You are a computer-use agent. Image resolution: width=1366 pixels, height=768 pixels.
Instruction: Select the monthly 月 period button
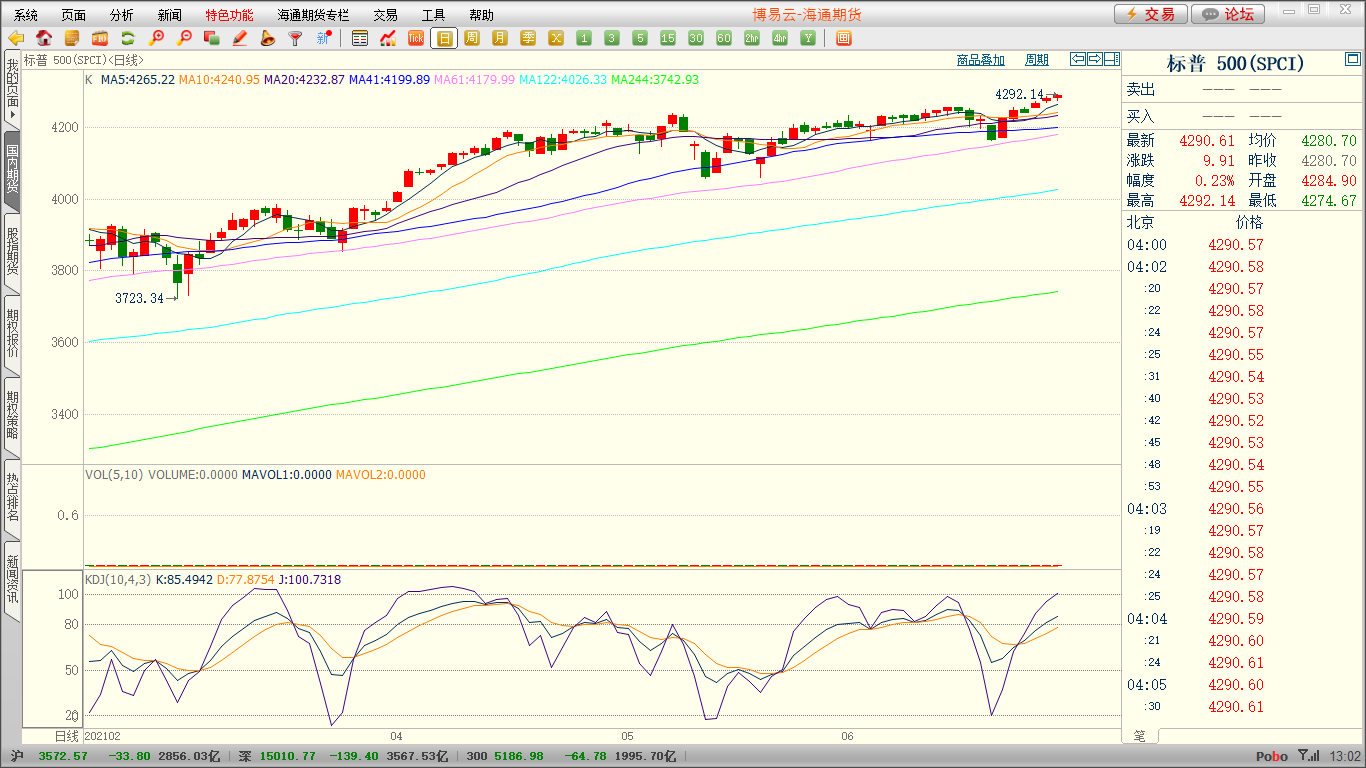[x=500, y=39]
